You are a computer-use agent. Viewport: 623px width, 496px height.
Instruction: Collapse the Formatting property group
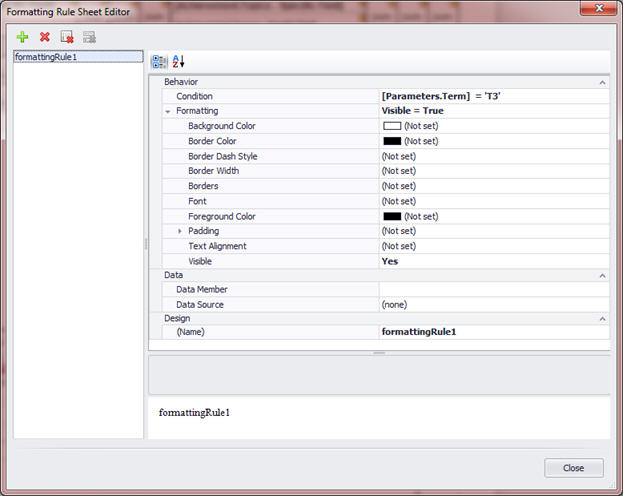168,111
